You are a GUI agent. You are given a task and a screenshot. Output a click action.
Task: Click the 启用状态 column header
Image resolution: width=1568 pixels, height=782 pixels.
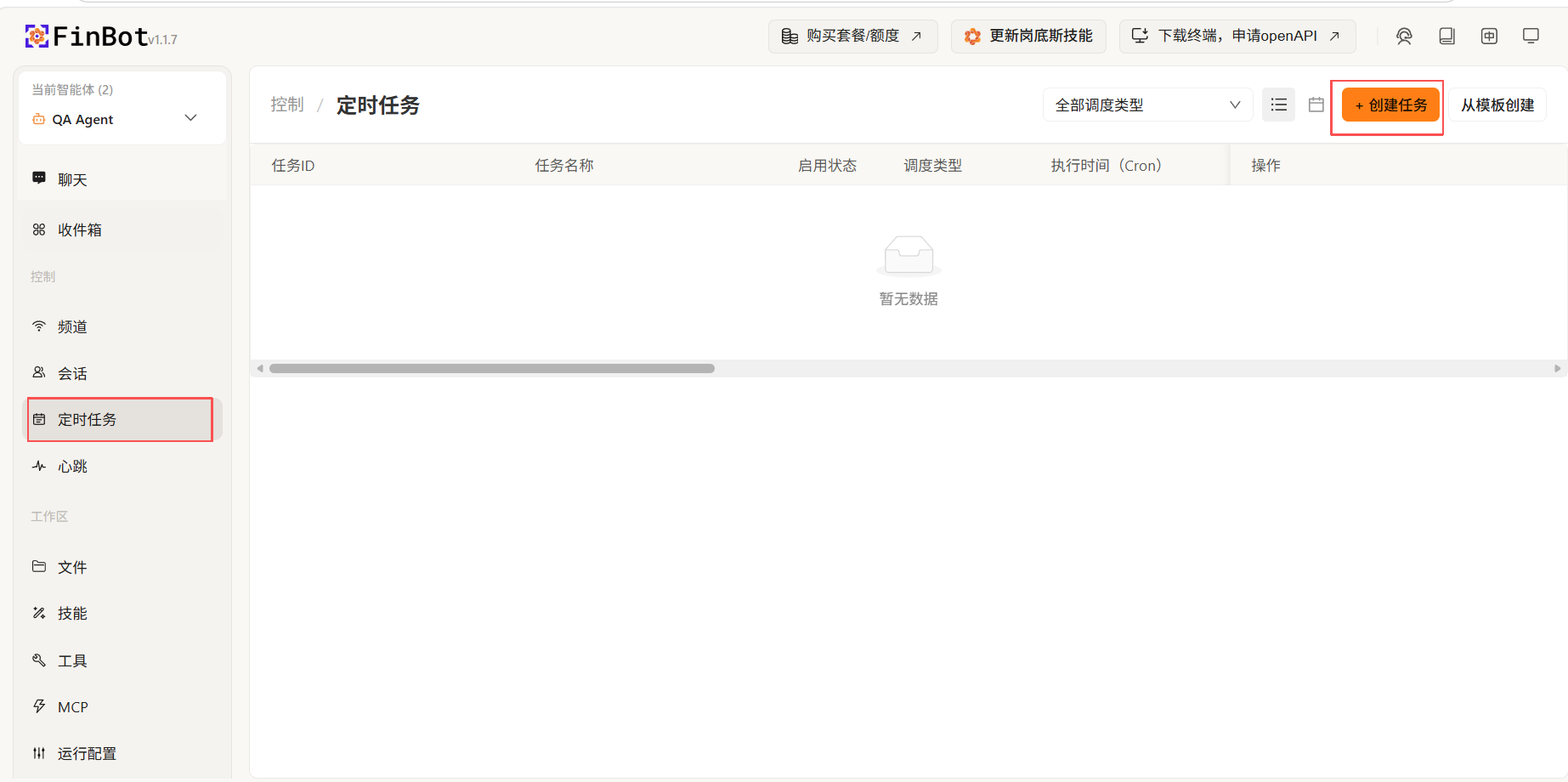(x=827, y=166)
